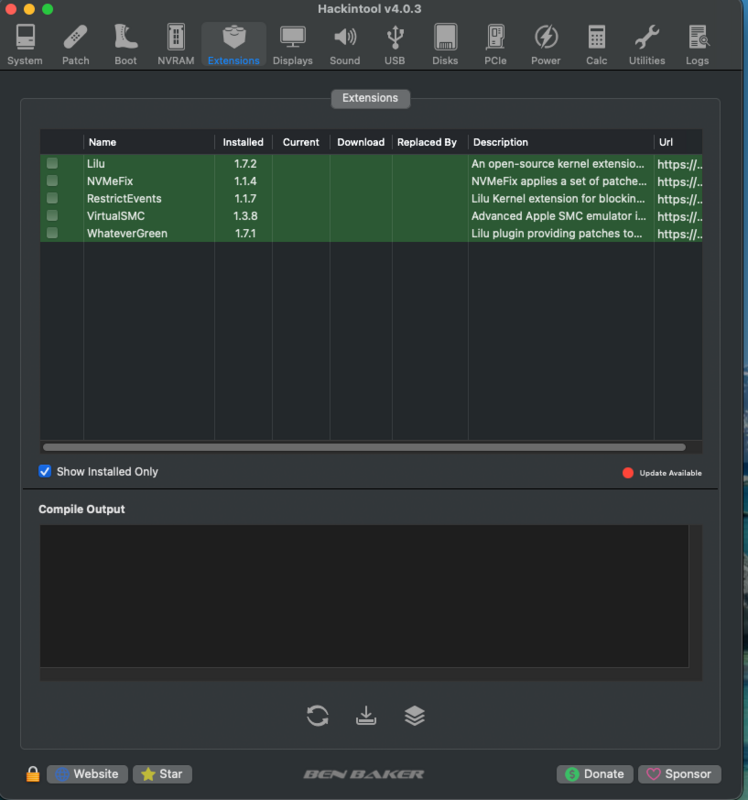Click the Download column header
The width and height of the screenshot is (748, 800).
[361, 142]
